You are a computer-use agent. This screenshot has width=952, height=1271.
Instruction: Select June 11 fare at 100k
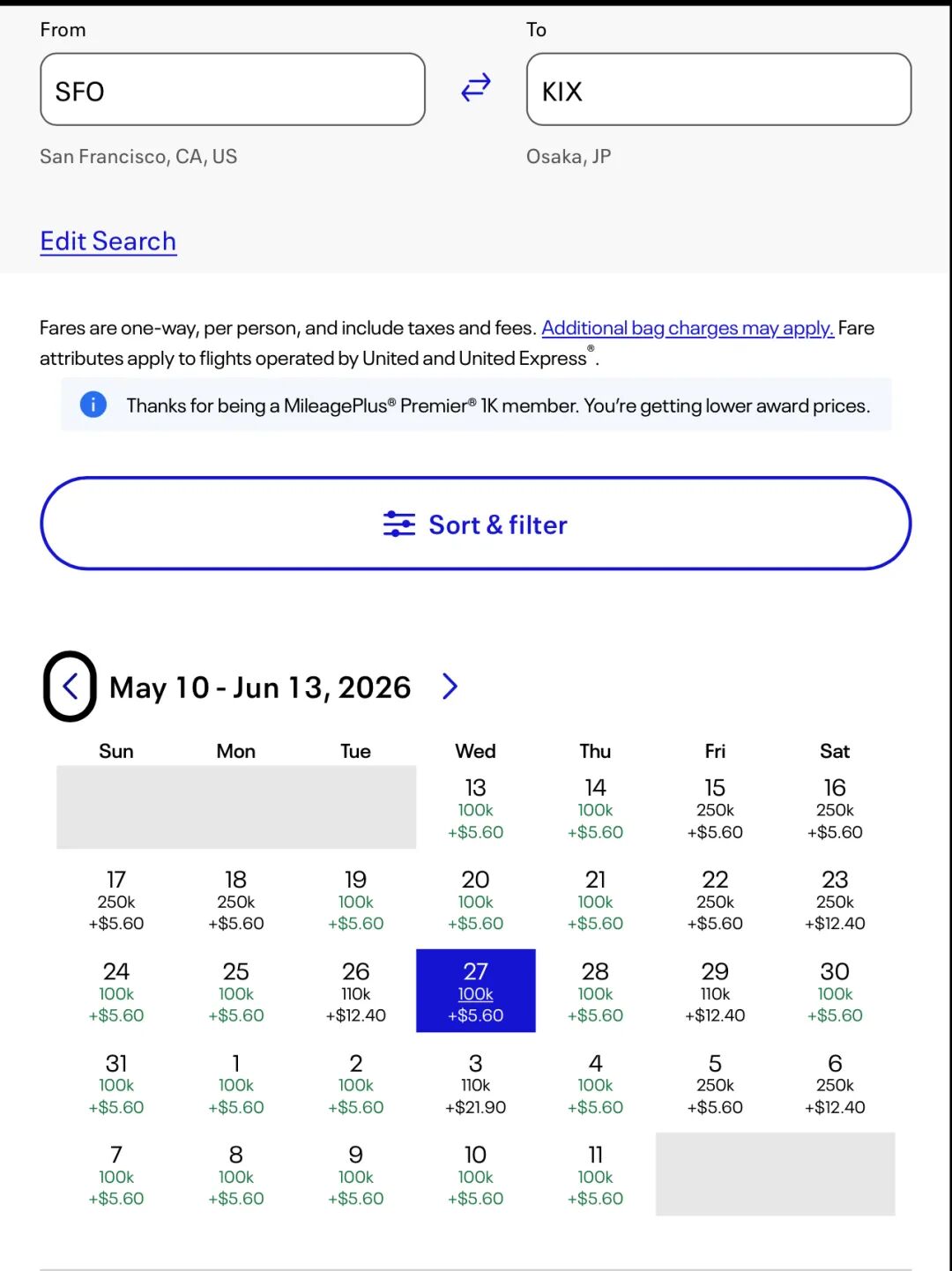click(x=595, y=1176)
